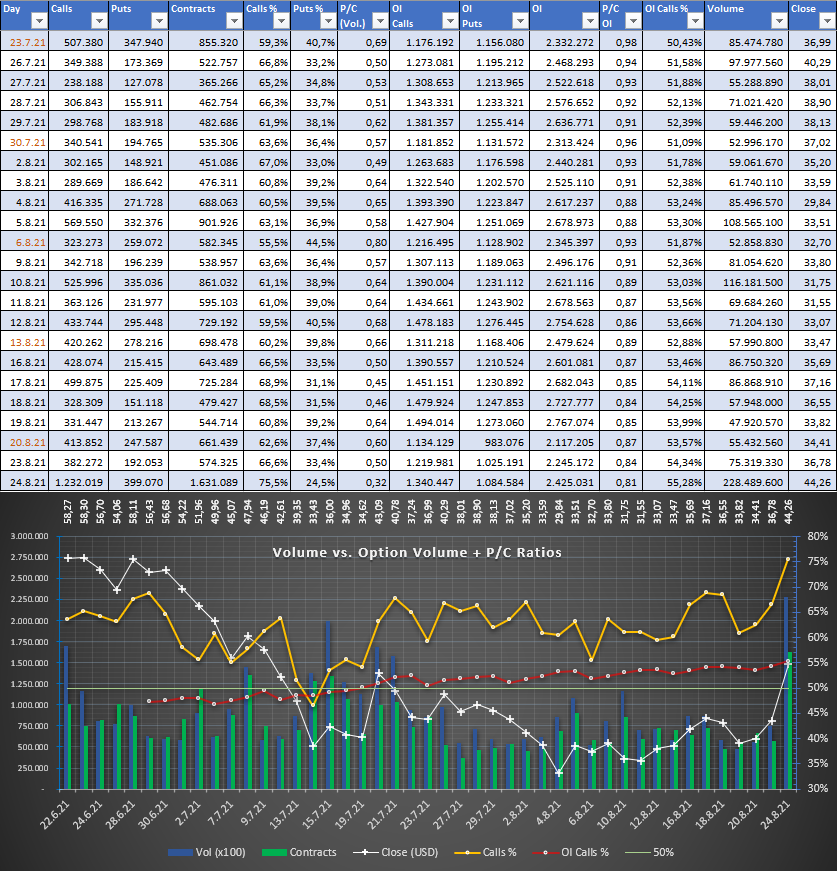Click the Close column filter icon
This screenshot has height=871, width=837.
pos(829,21)
